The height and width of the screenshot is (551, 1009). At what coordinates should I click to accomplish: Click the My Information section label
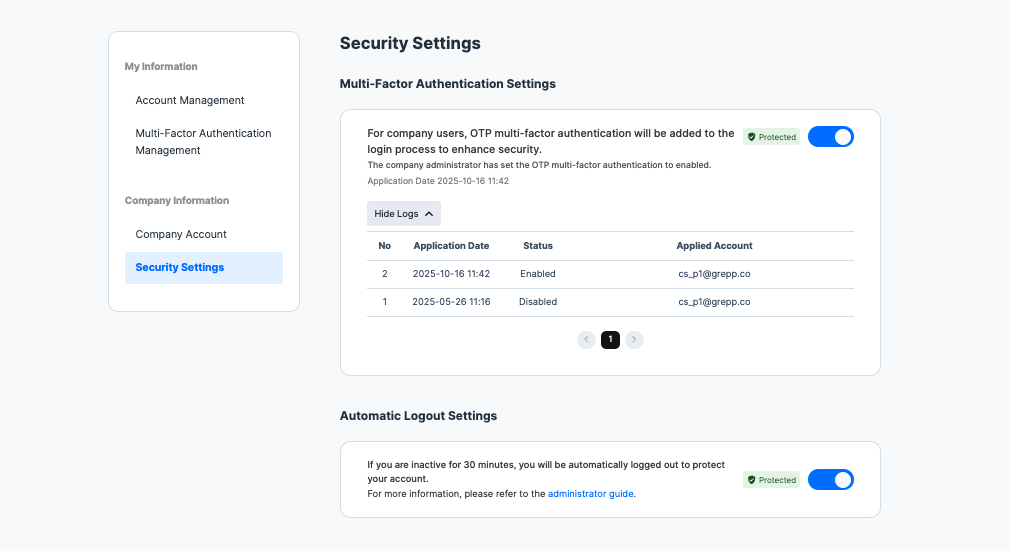pos(161,66)
